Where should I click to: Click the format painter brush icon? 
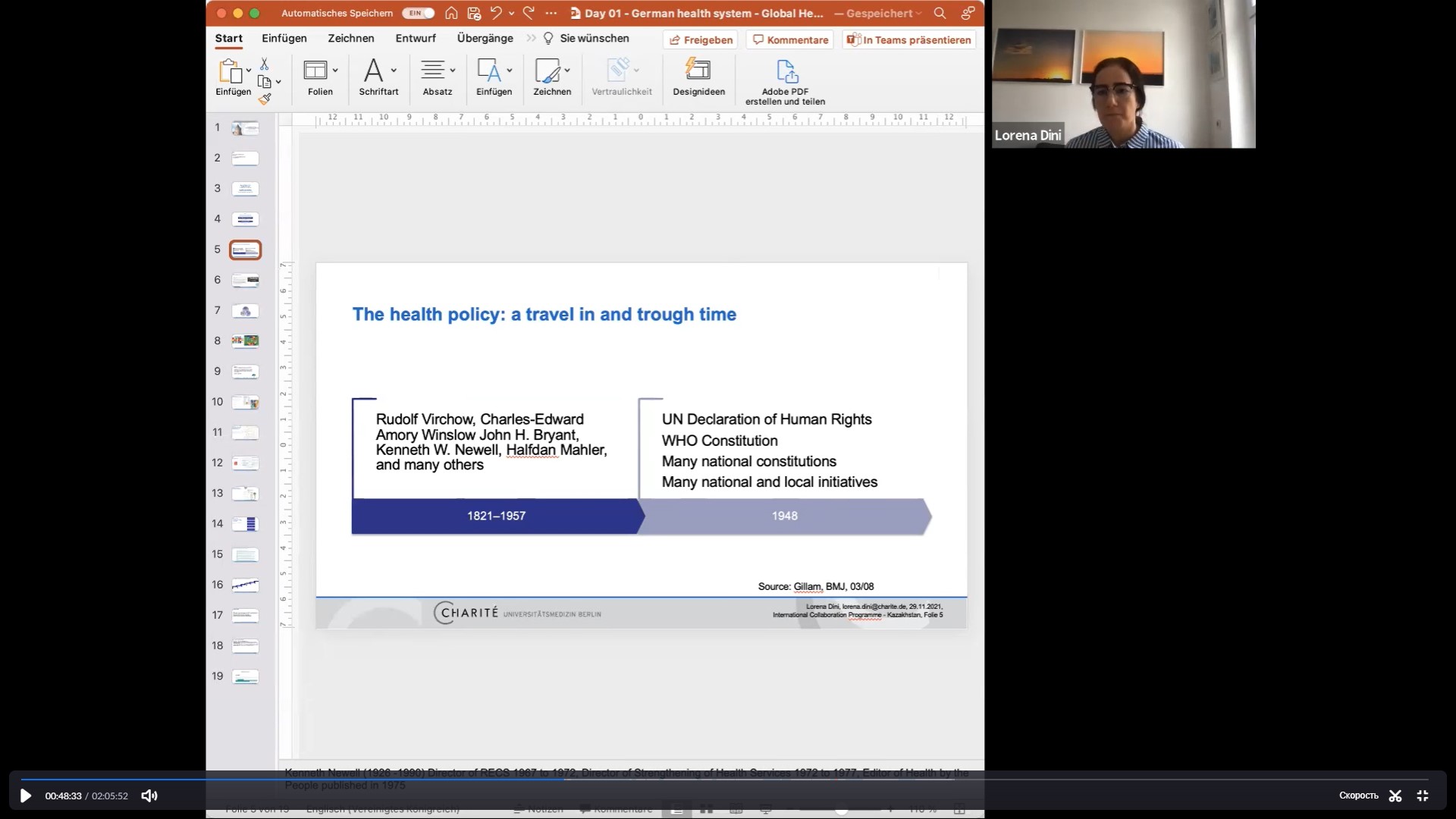pos(265,99)
